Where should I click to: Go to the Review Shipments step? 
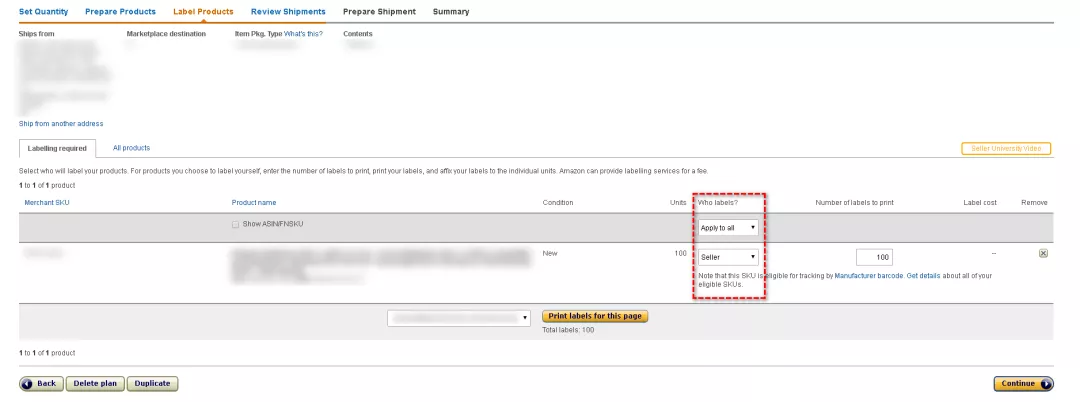[x=288, y=12]
